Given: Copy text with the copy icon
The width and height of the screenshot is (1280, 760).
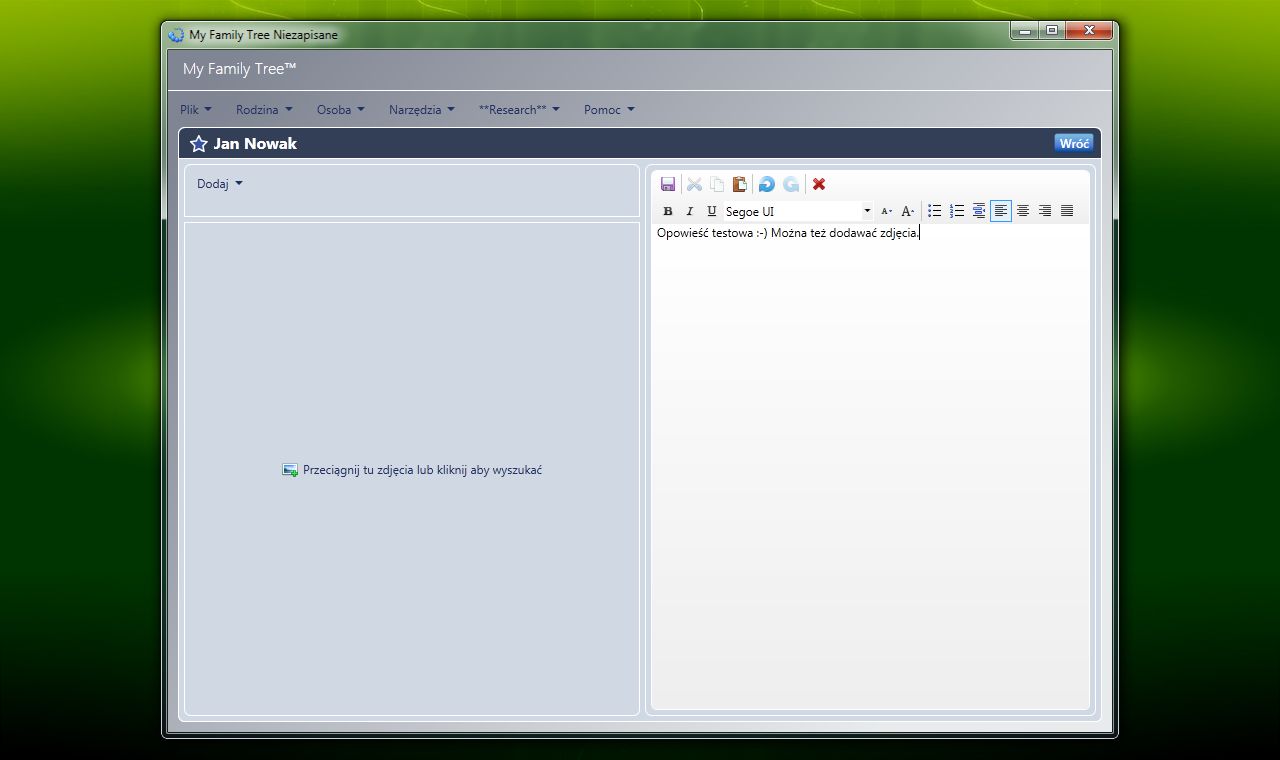Looking at the screenshot, I should pos(717,184).
